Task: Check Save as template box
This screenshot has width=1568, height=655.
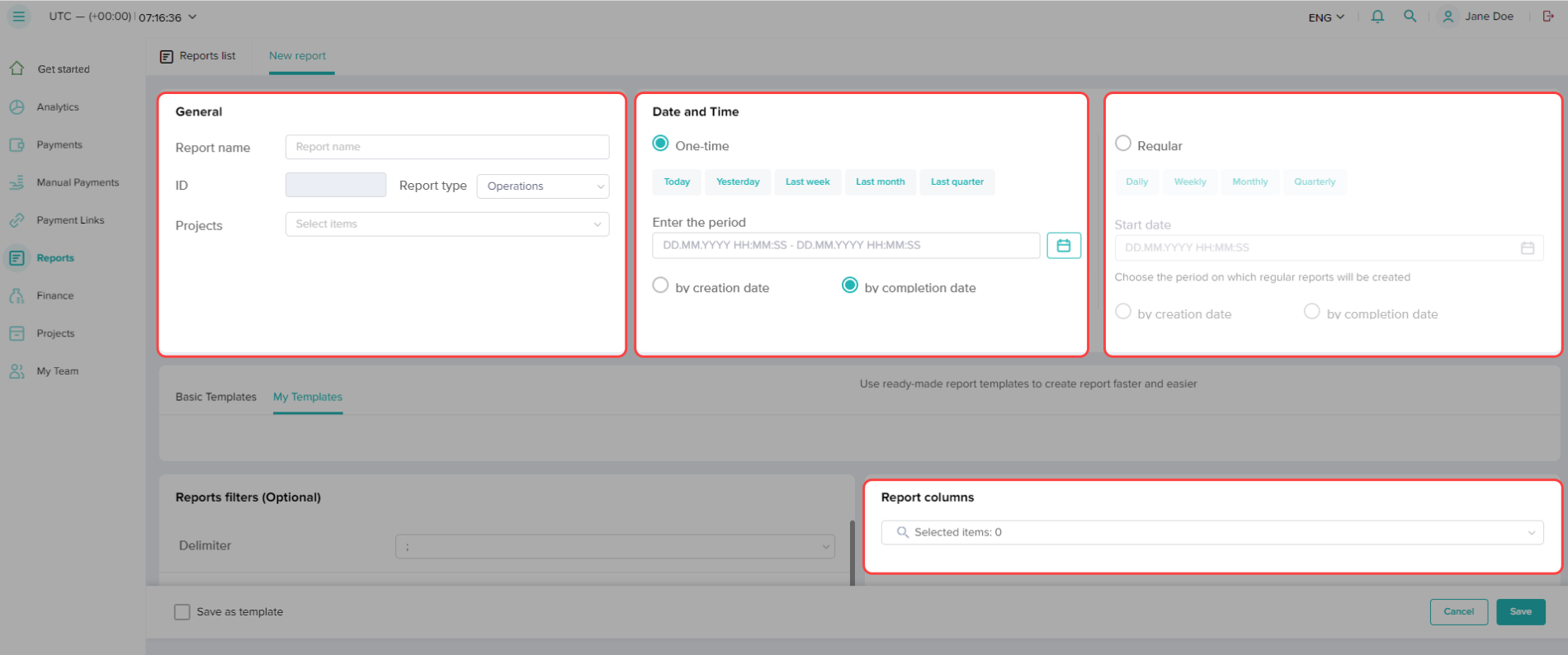Action: 182,612
